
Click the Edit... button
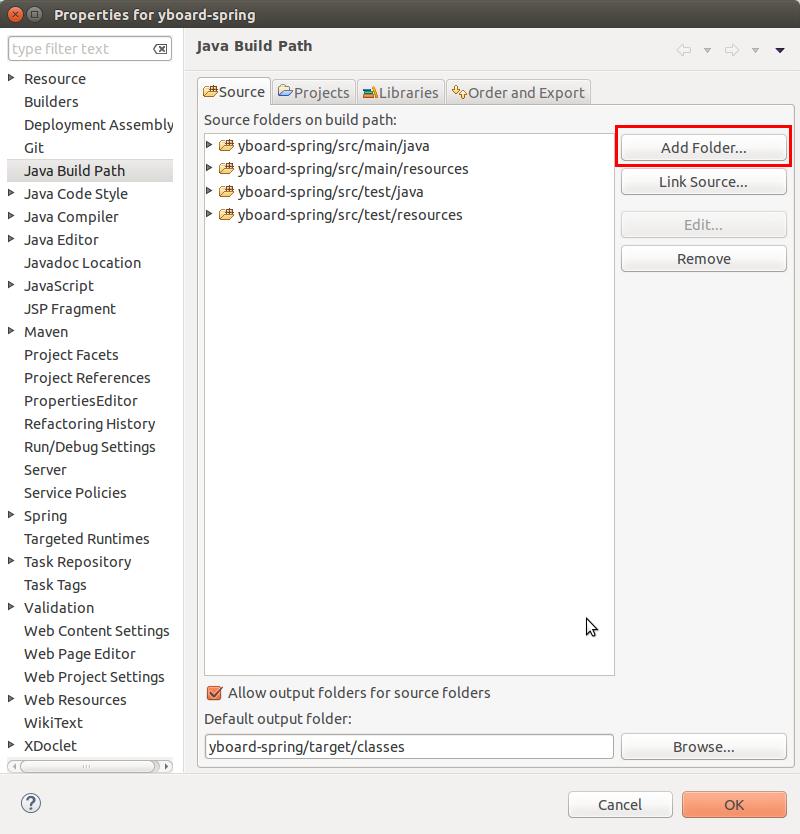tap(703, 225)
